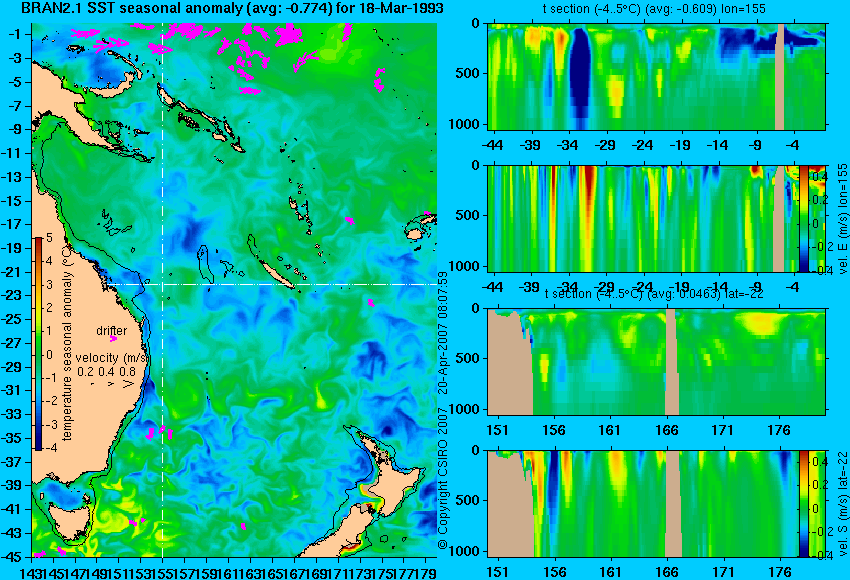Click the lat=-22 temperature section title
850x580 pixels.
[654, 294]
